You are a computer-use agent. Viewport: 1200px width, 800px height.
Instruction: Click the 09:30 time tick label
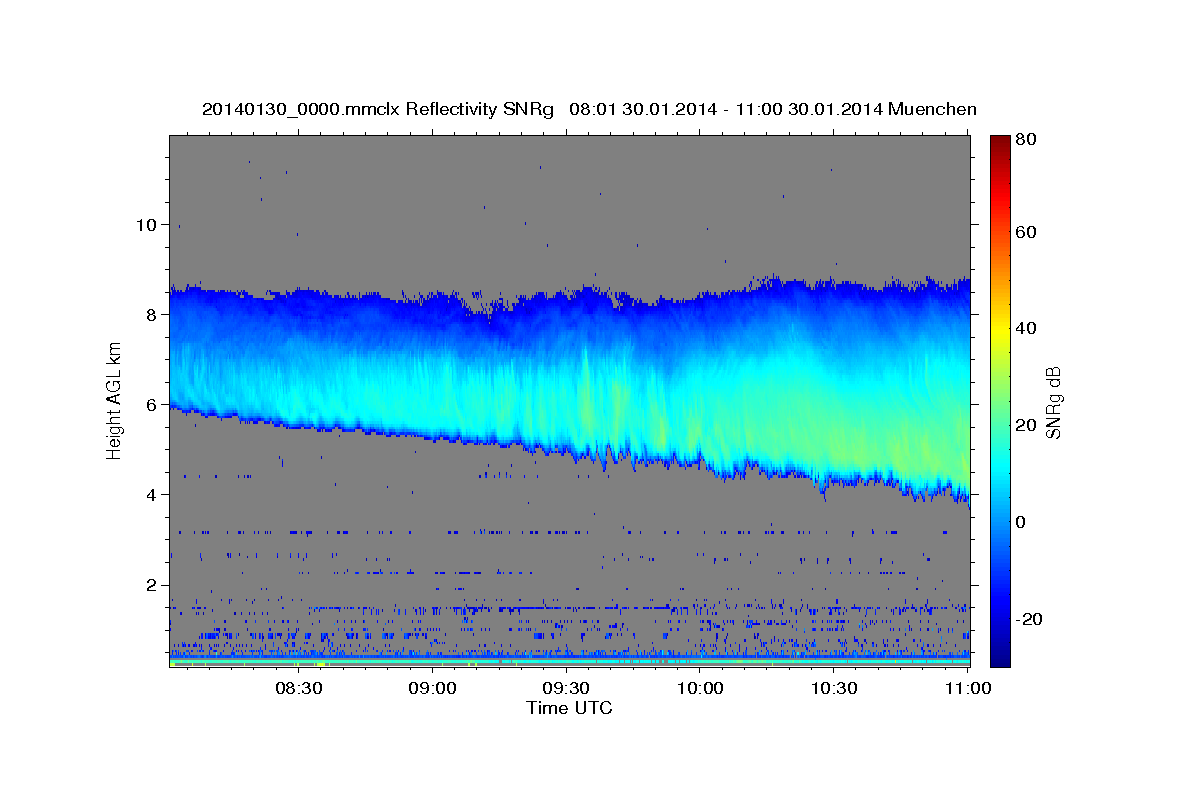coord(567,689)
